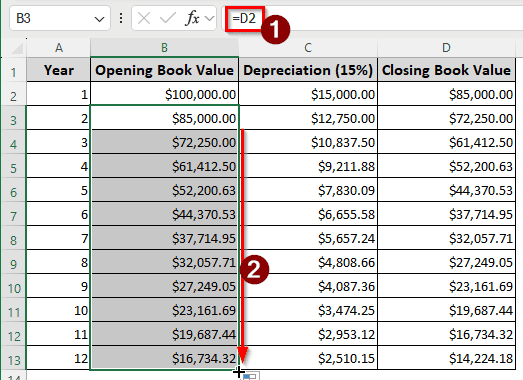Select Opening Book Value cell $37,714.95 in row 8
Screen dimensions: 523x380
tap(164, 238)
